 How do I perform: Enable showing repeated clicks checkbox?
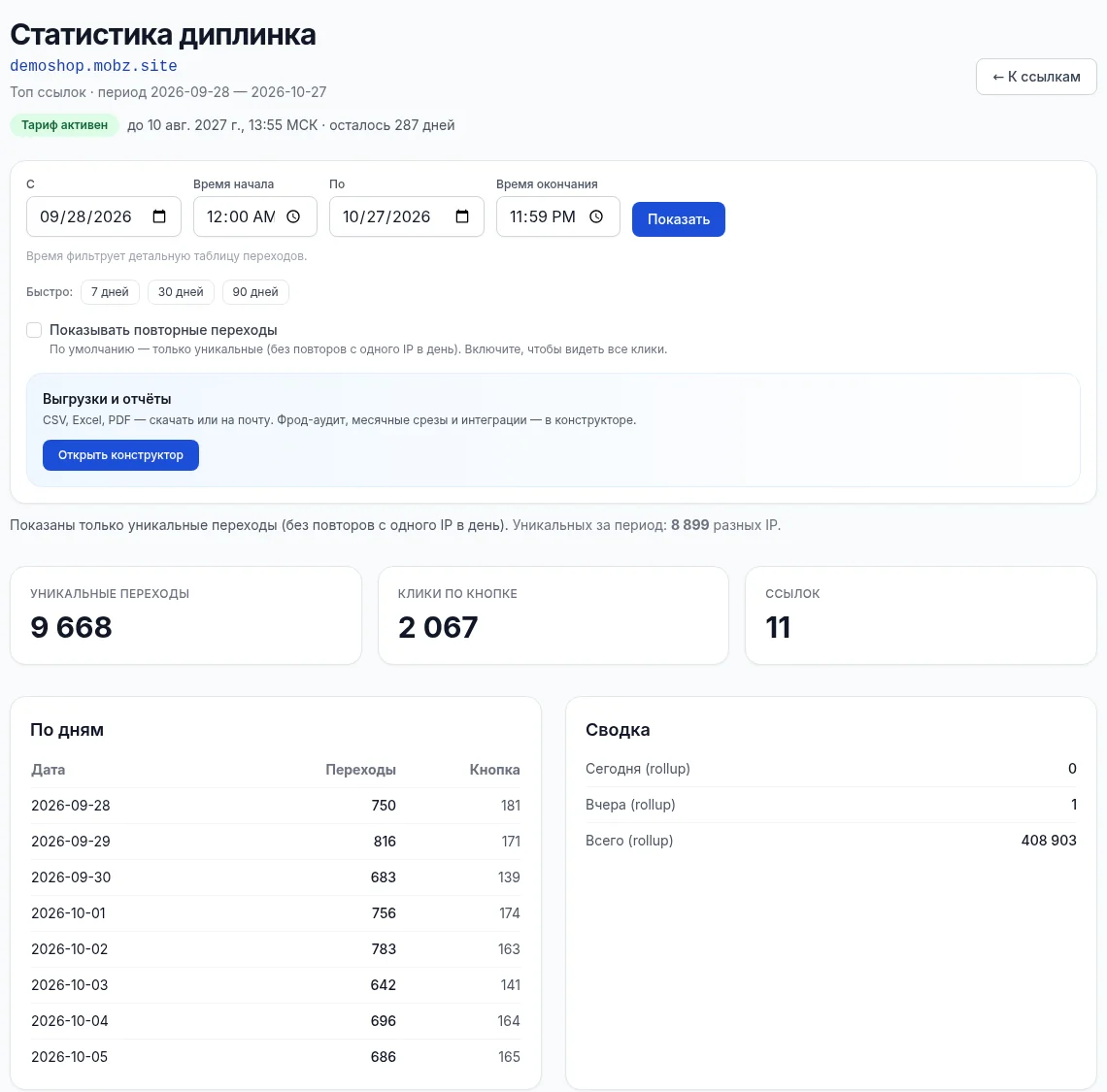click(x=34, y=330)
